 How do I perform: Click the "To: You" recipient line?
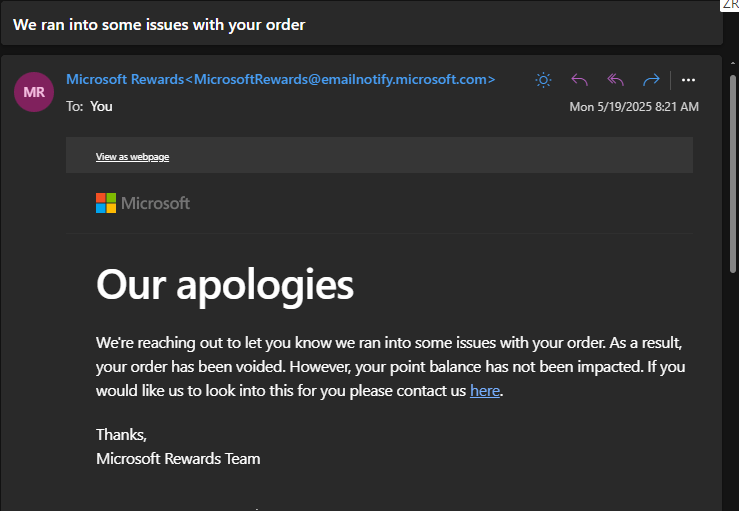tap(89, 105)
